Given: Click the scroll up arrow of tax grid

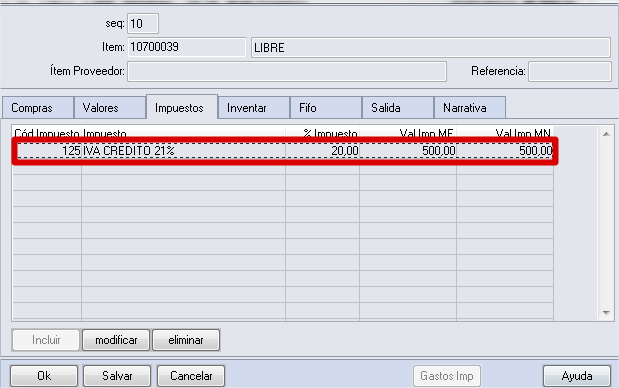Looking at the screenshot, I should pyautogui.click(x=606, y=134).
